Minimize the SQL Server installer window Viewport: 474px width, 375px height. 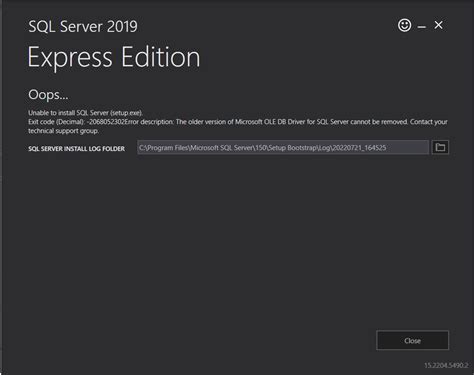tap(422, 27)
